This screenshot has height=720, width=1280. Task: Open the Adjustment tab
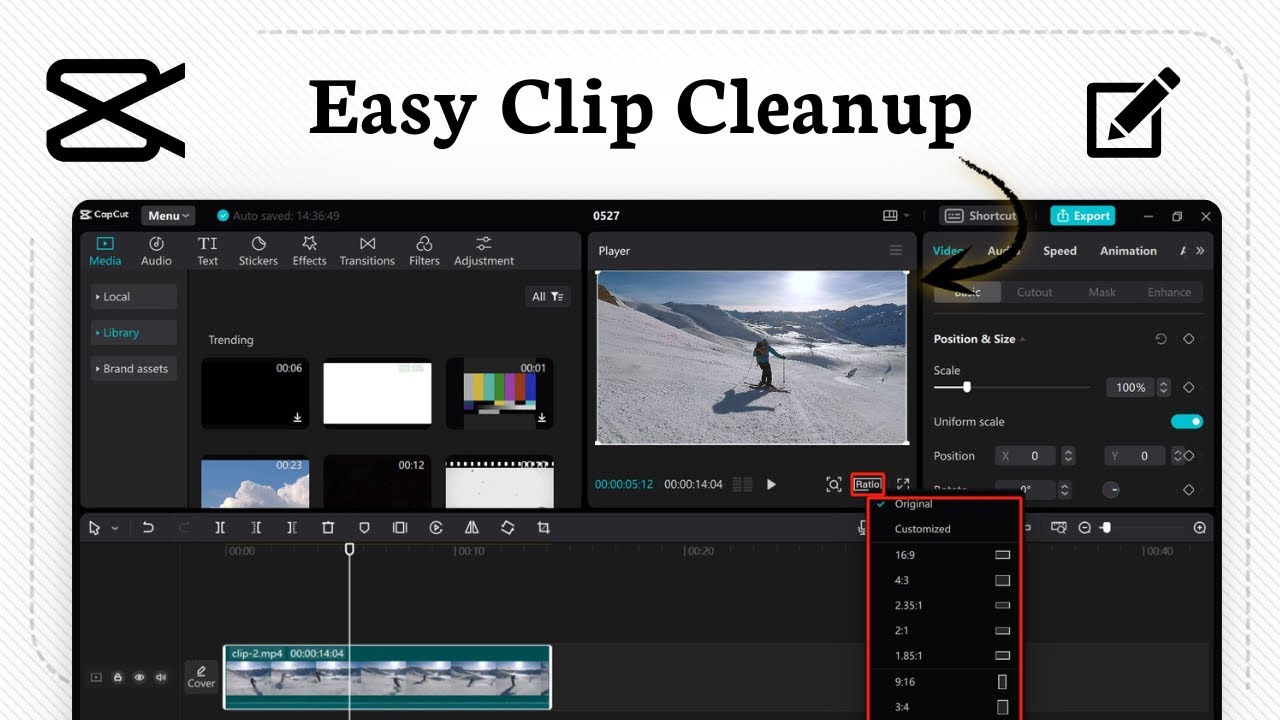click(x=484, y=251)
